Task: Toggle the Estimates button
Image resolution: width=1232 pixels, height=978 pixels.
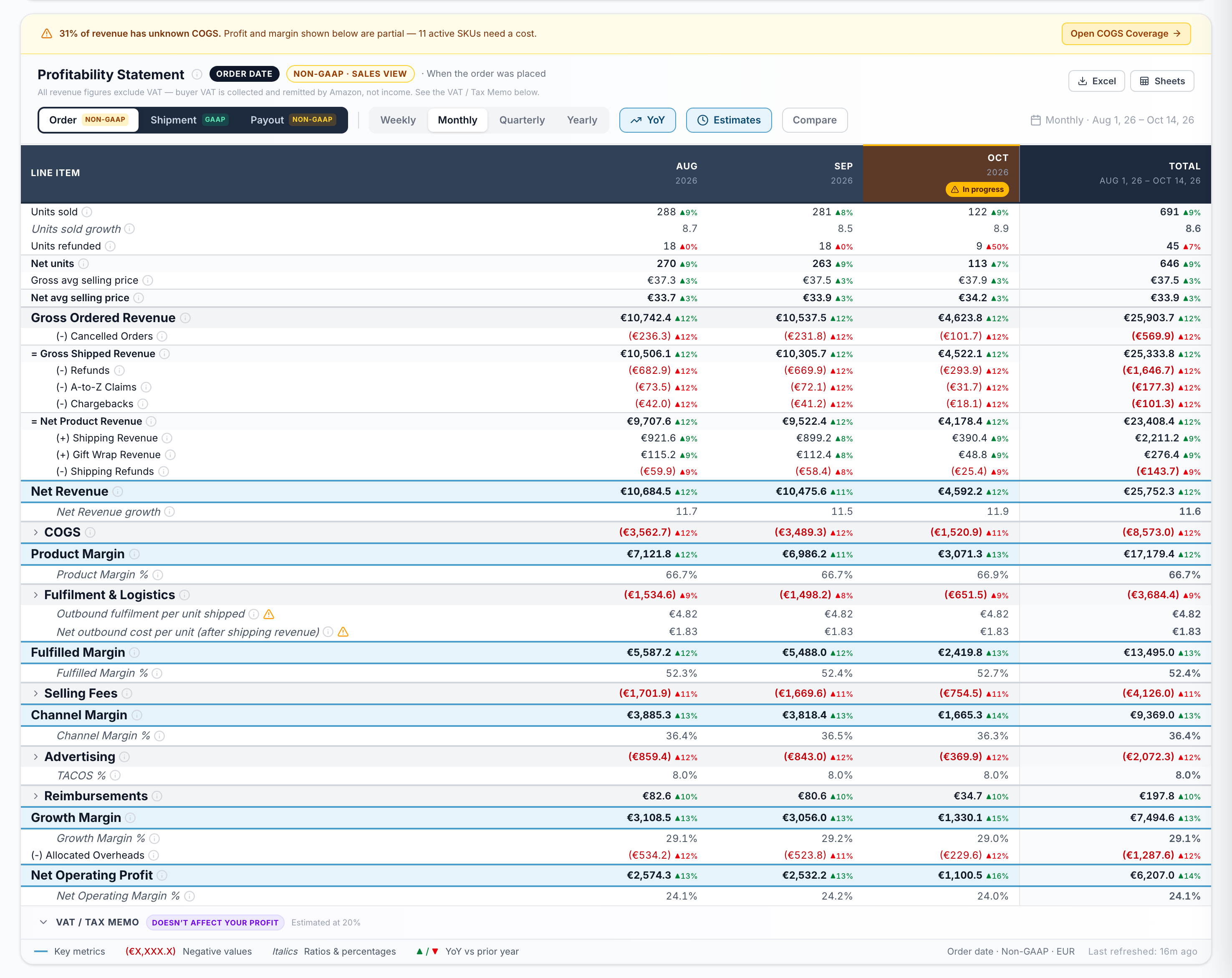Action: [x=729, y=120]
